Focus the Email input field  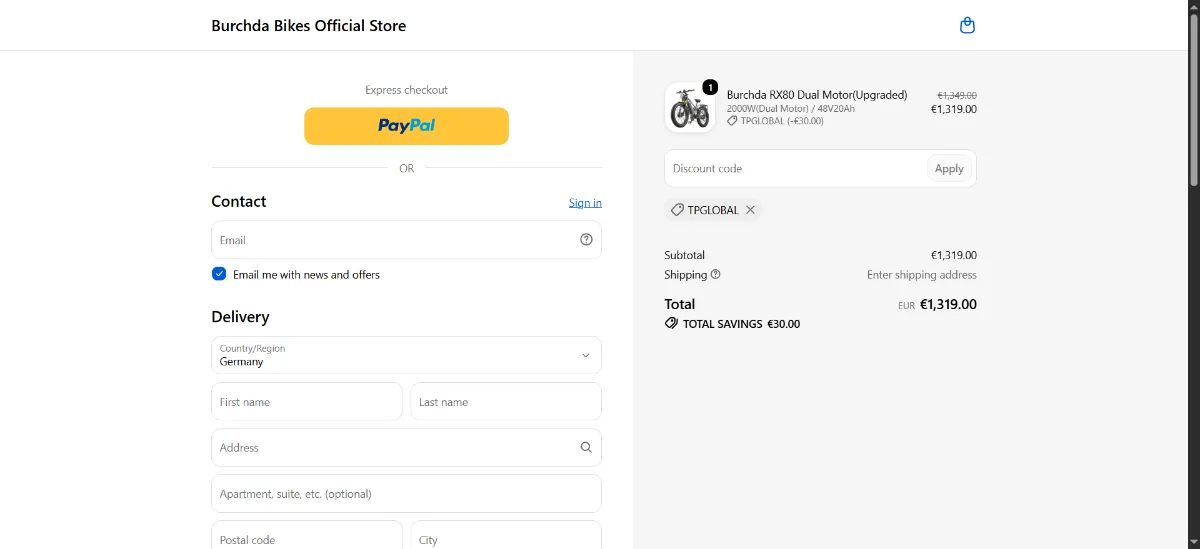(406, 240)
